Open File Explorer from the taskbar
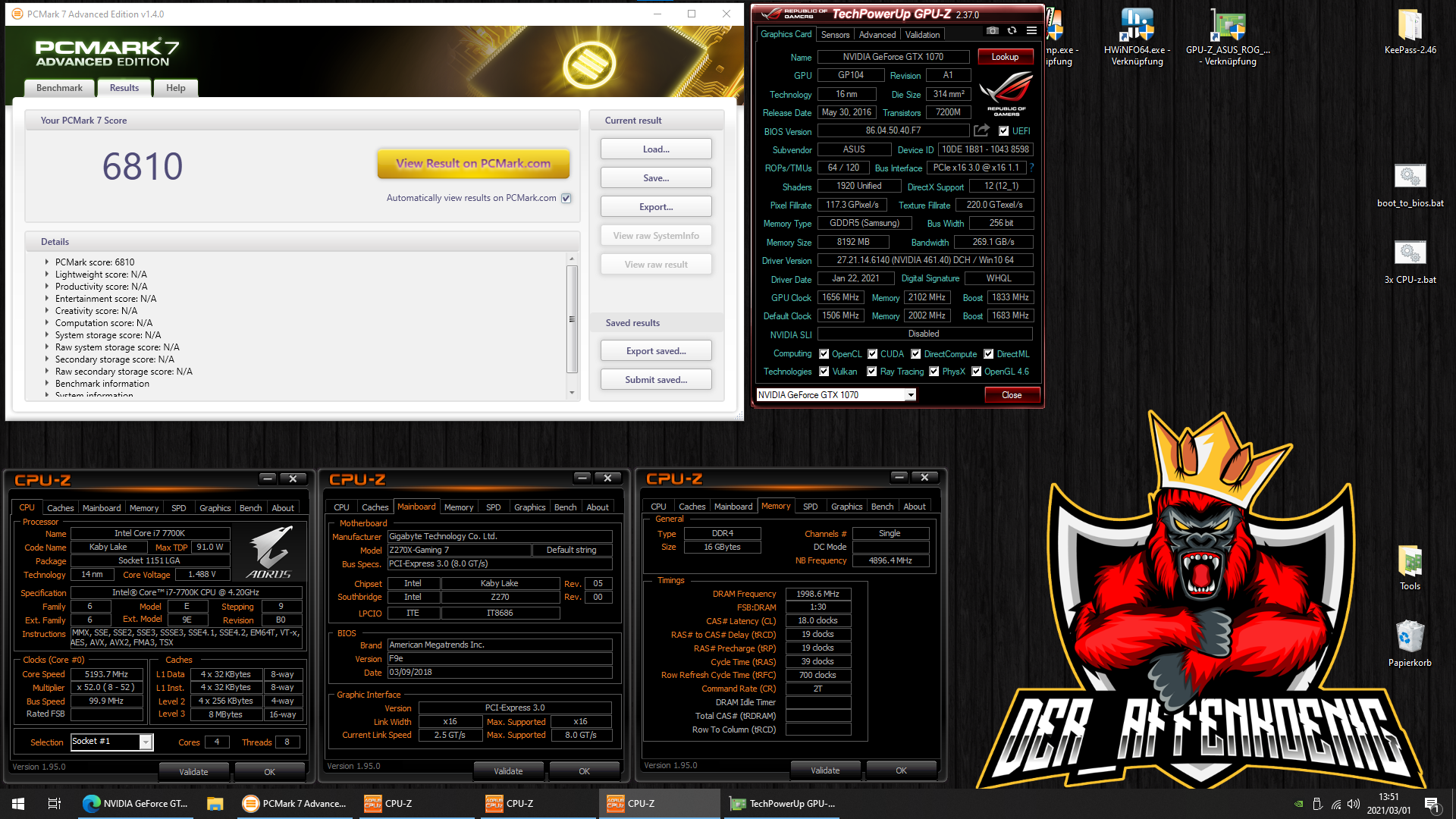 (215, 803)
